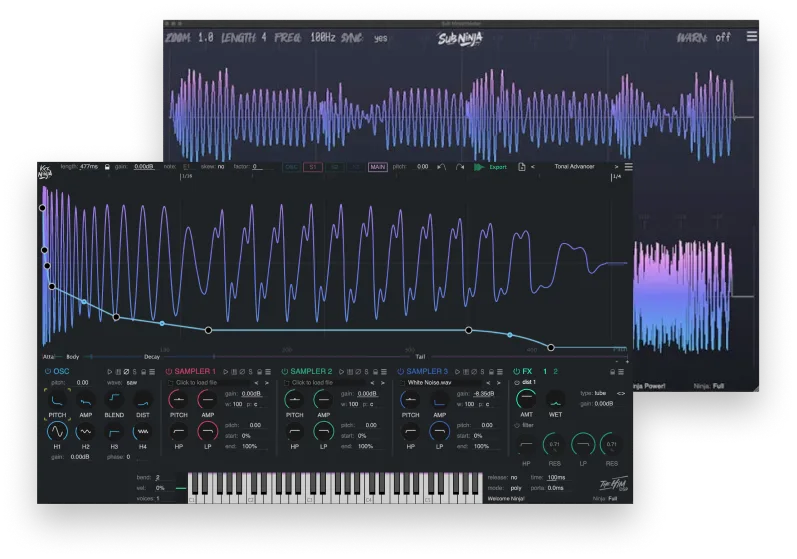Switch to FX tab 2
The width and height of the screenshot is (797, 559).
coord(557,371)
